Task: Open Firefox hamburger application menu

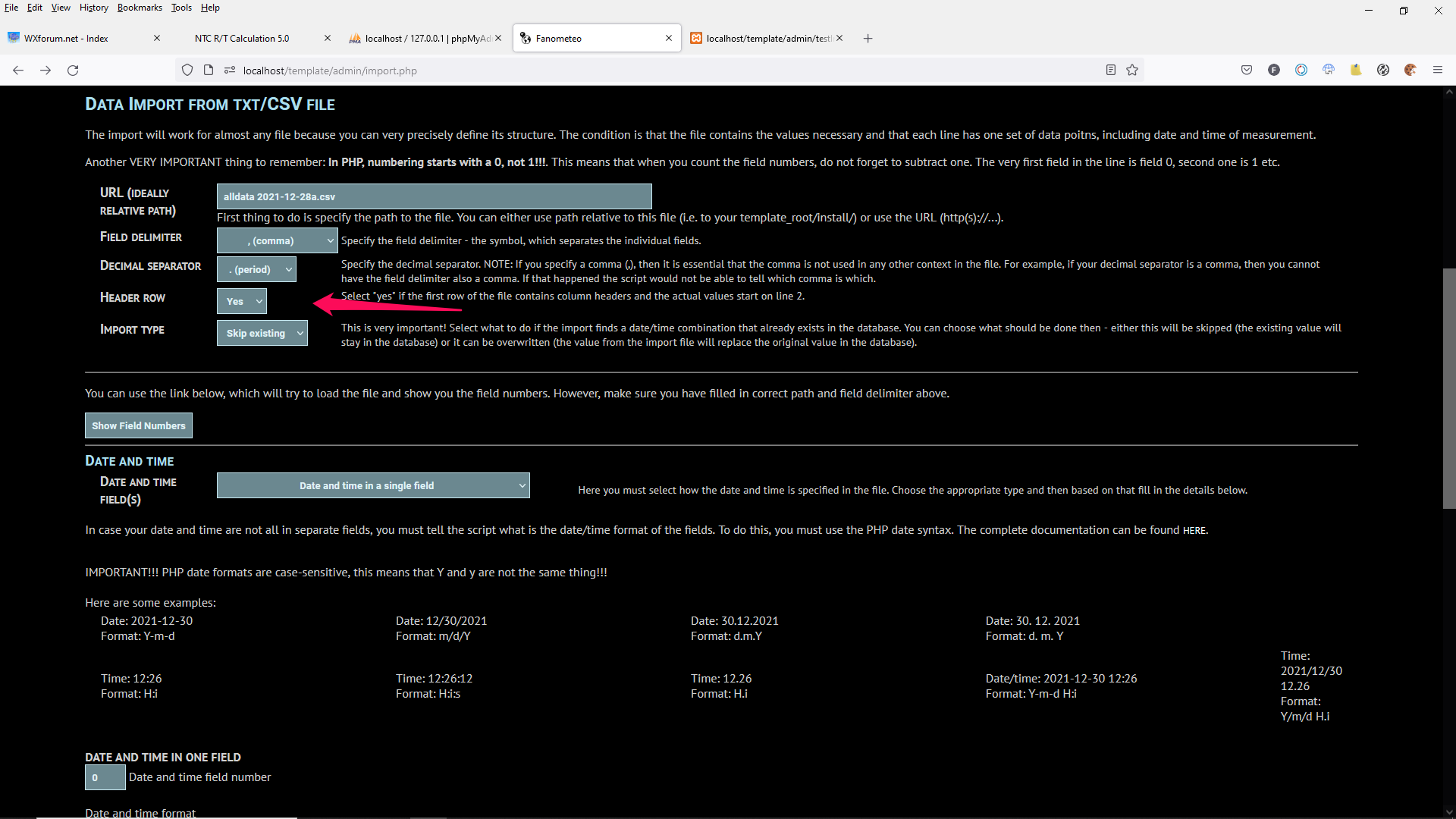Action: [x=1438, y=70]
